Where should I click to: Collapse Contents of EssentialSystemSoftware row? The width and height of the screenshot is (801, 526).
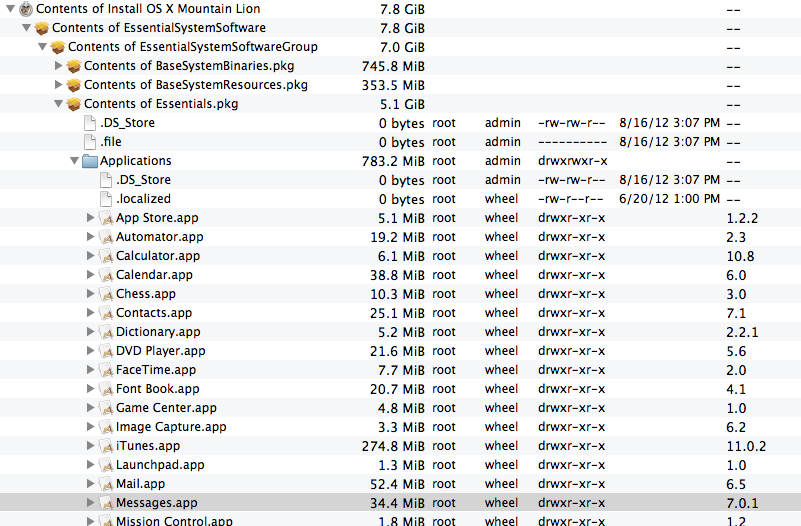26,28
